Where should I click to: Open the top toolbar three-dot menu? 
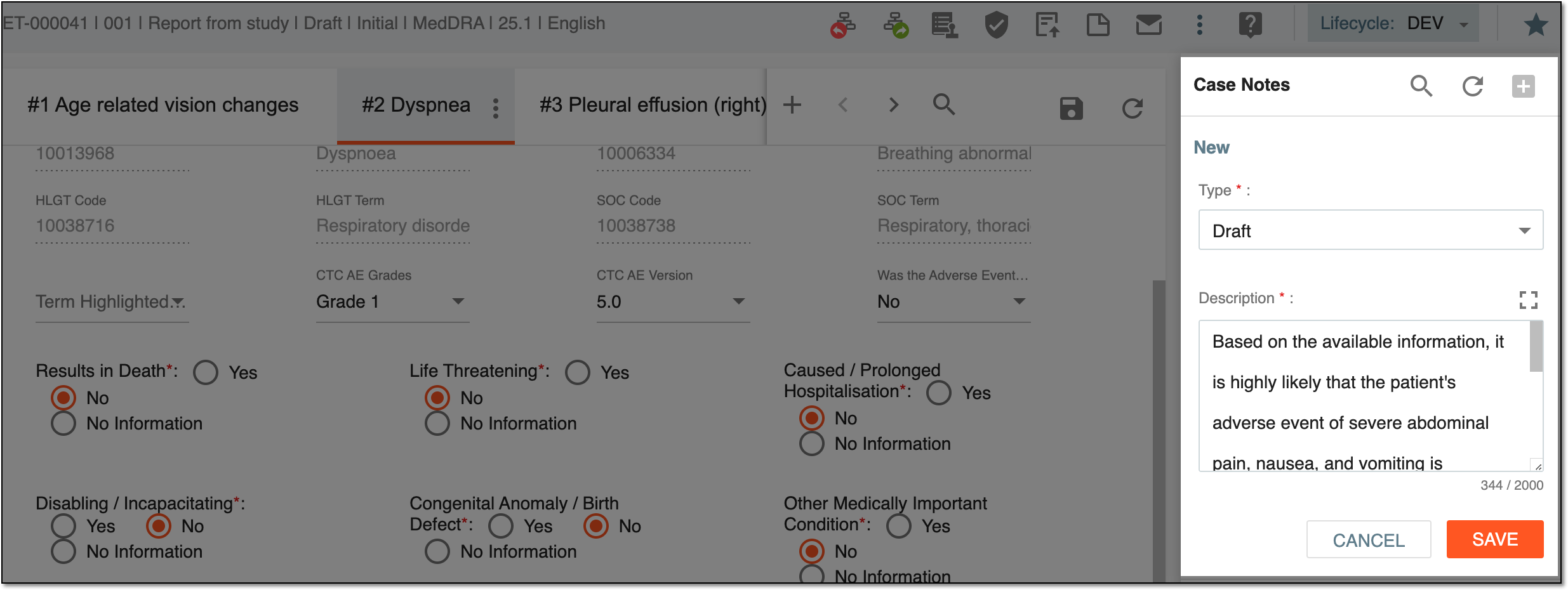1199,25
